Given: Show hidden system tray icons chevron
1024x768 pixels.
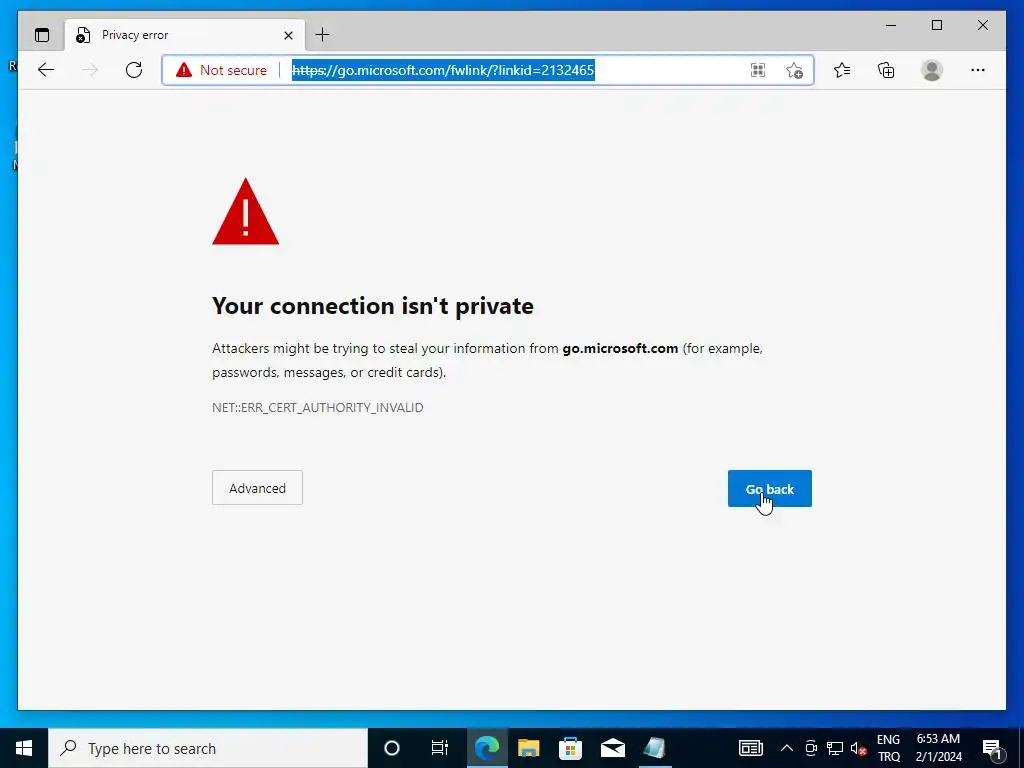Looking at the screenshot, I should (x=787, y=748).
